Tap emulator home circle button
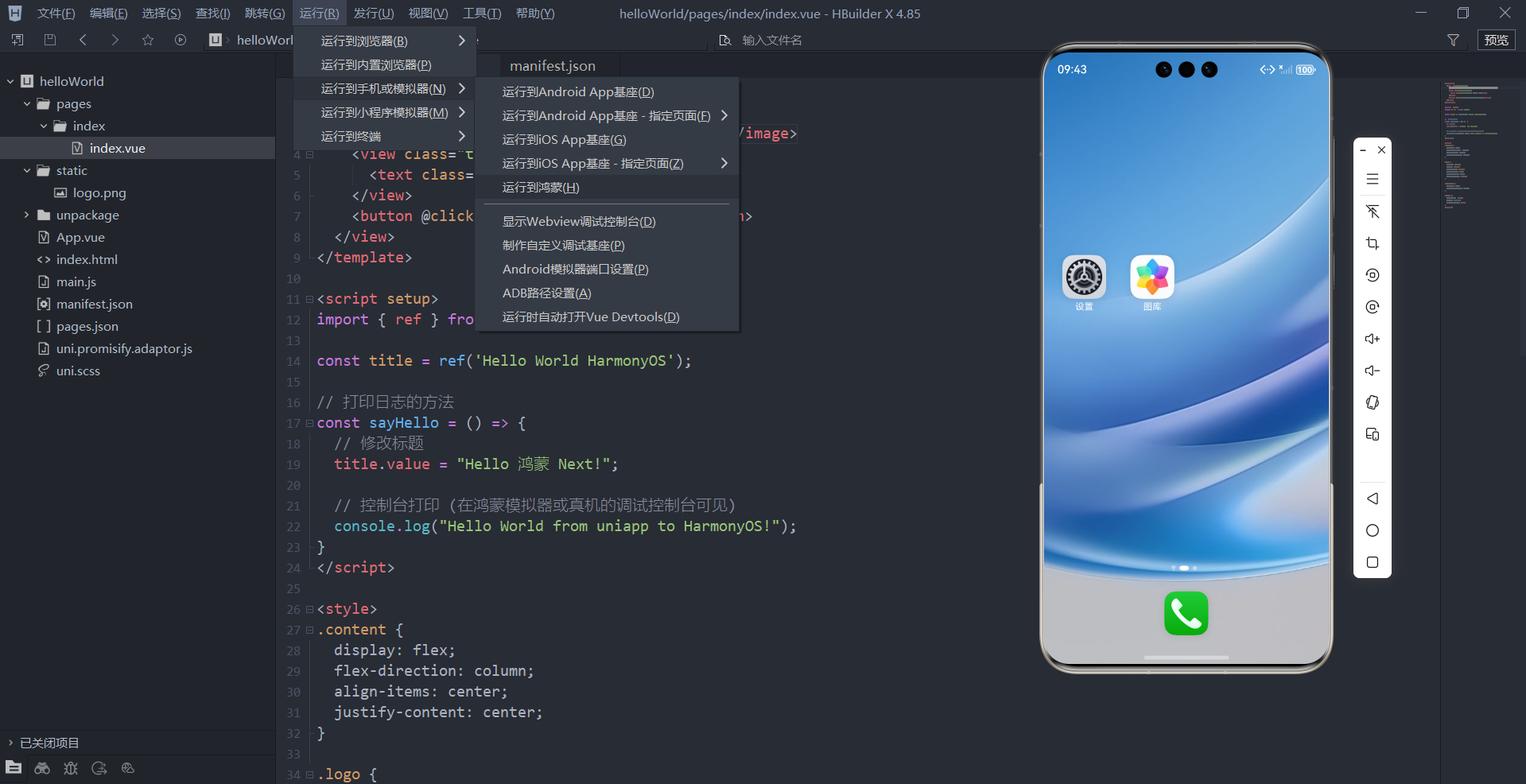Image resolution: width=1526 pixels, height=784 pixels. point(1373,530)
